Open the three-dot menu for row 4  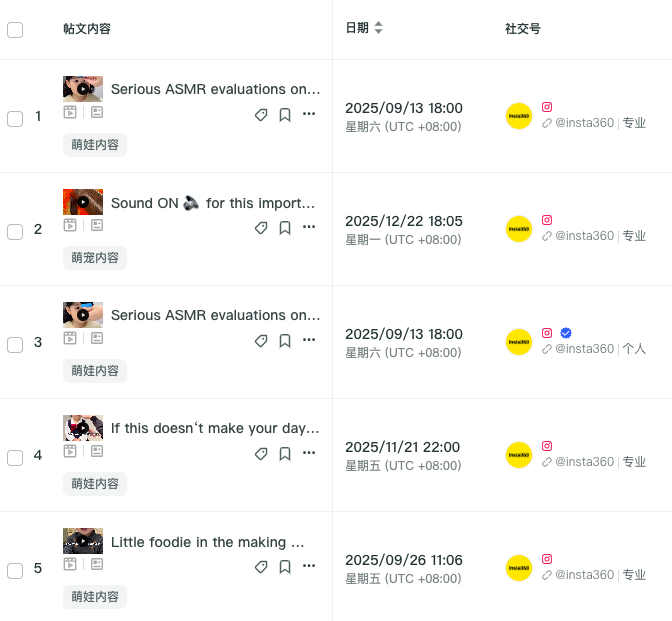pyautogui.click(x=309, y=454)
